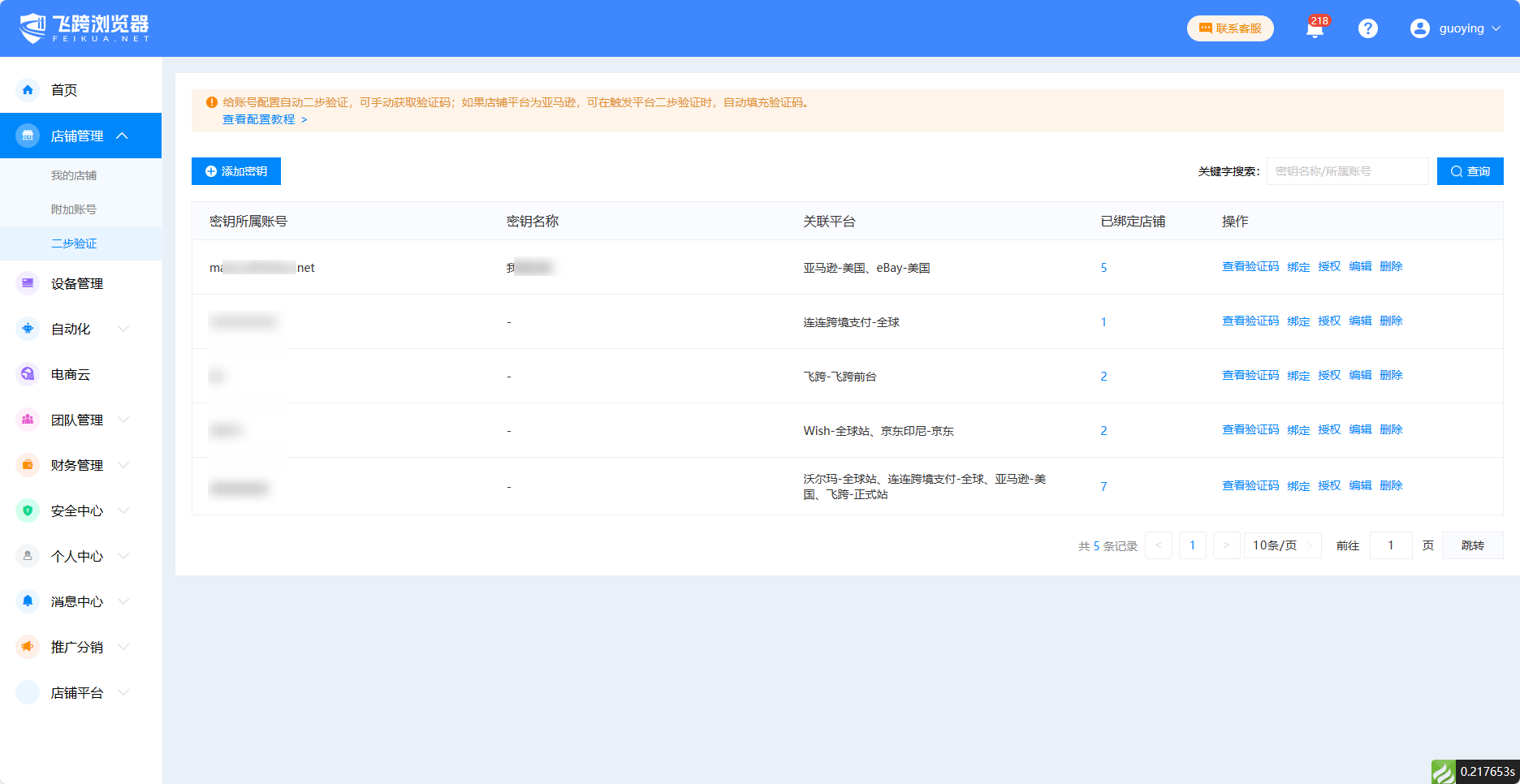Click the keyword search input field

click(x=1347, y=171)
